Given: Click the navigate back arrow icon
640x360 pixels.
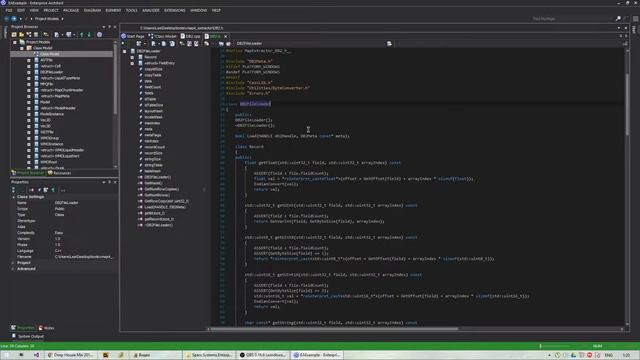Looking at the screenshot, I should pyautogui.click(x=6, y=19).
